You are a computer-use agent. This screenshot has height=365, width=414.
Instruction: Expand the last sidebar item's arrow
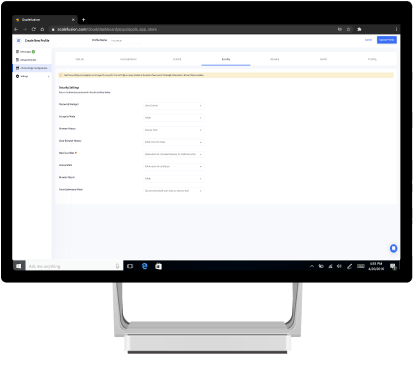49,76
